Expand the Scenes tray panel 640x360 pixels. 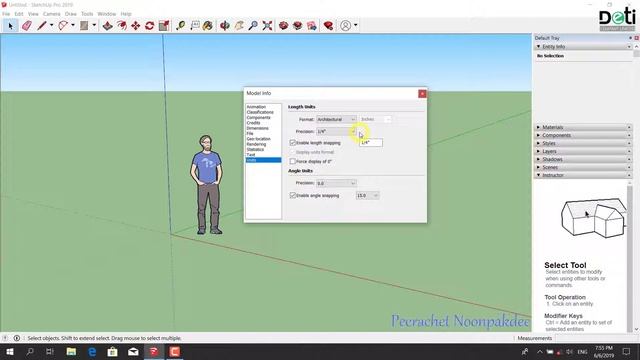583,167
